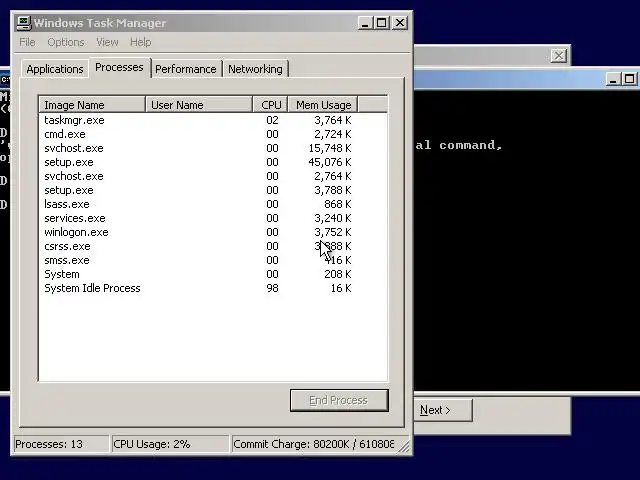This screenshot has height=480, width=640.
Task: Open the View menu
Action: 107,42
